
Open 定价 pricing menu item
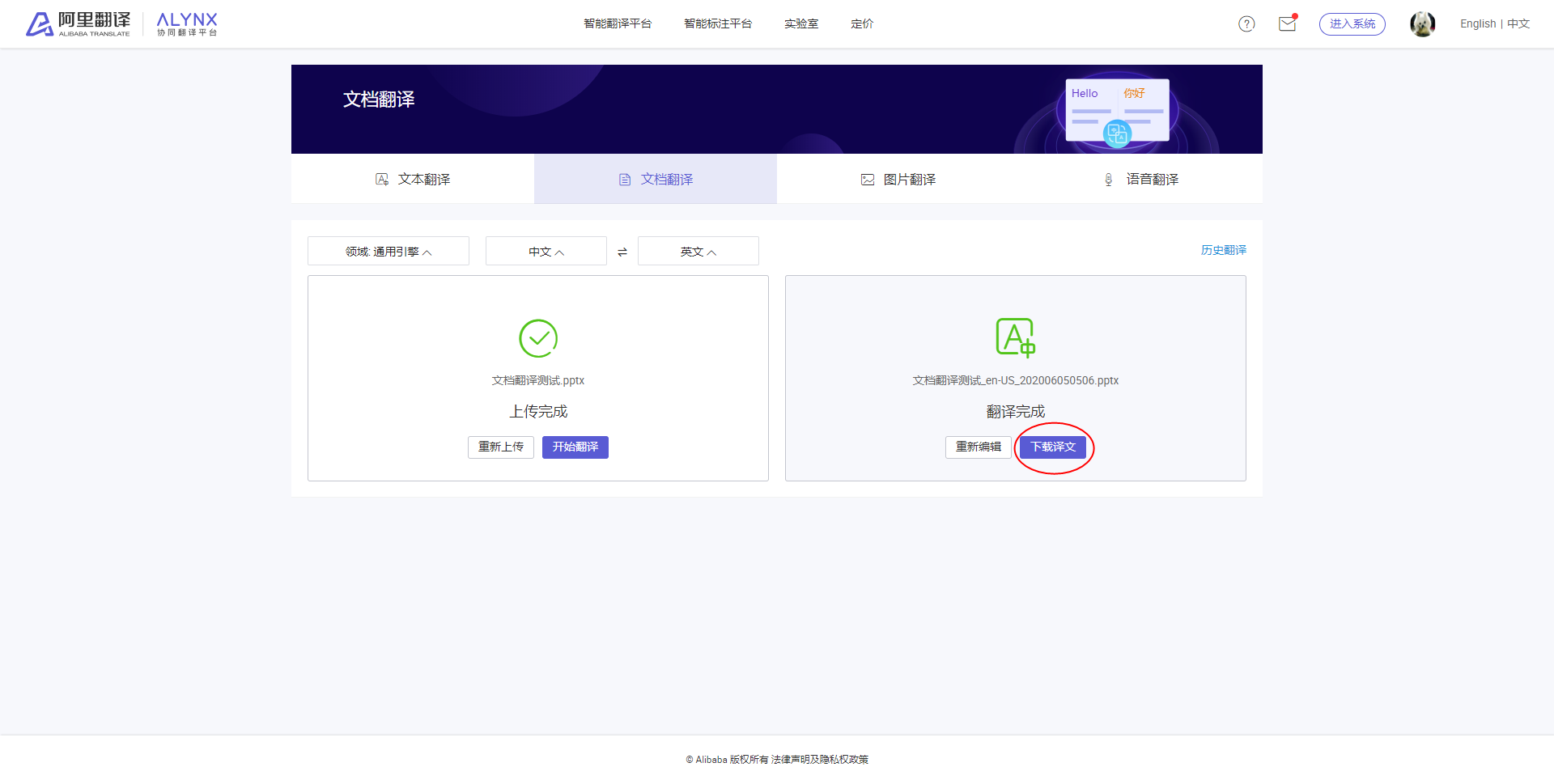click(862, 24)
